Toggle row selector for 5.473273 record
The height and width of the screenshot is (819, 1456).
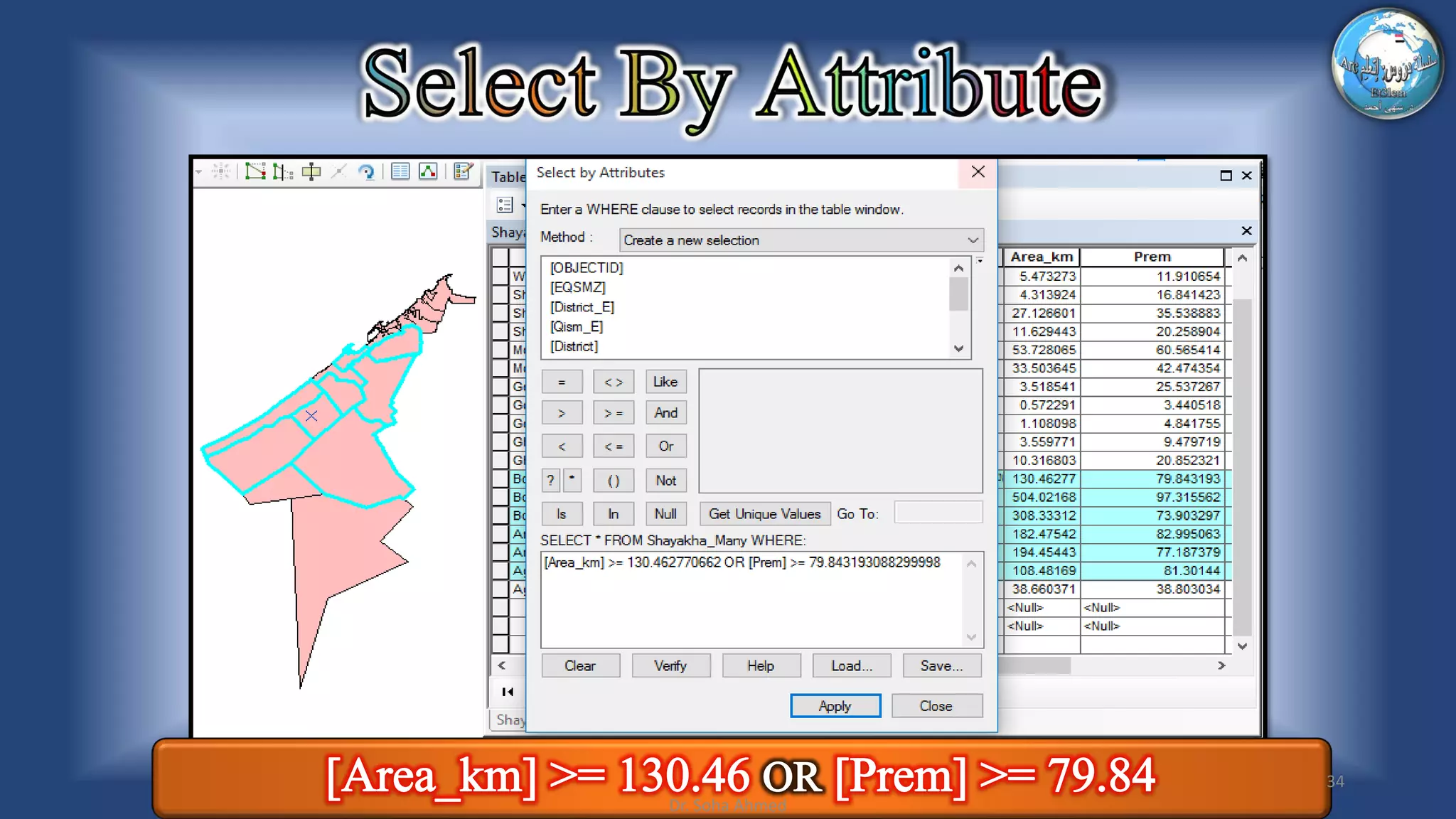point(500,276)
